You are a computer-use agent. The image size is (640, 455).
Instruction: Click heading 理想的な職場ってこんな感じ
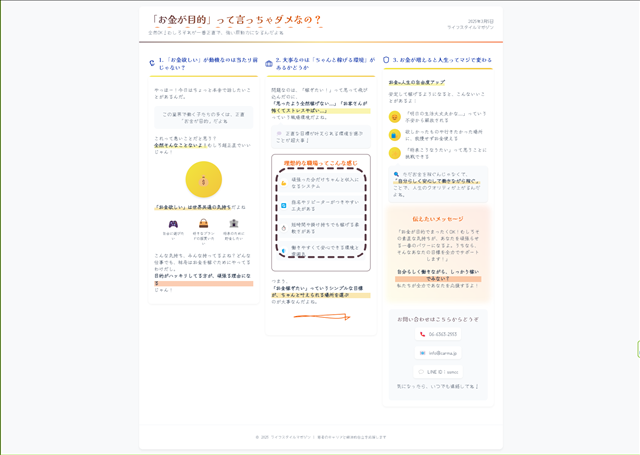point(321,163)
